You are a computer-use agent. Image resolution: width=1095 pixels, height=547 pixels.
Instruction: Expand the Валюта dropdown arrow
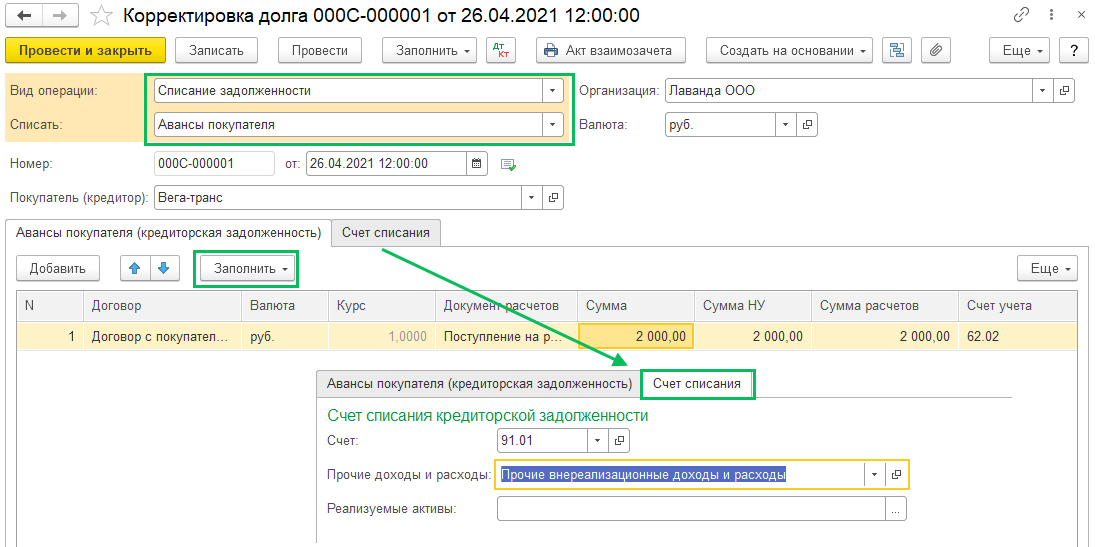(x=786, y=125)
